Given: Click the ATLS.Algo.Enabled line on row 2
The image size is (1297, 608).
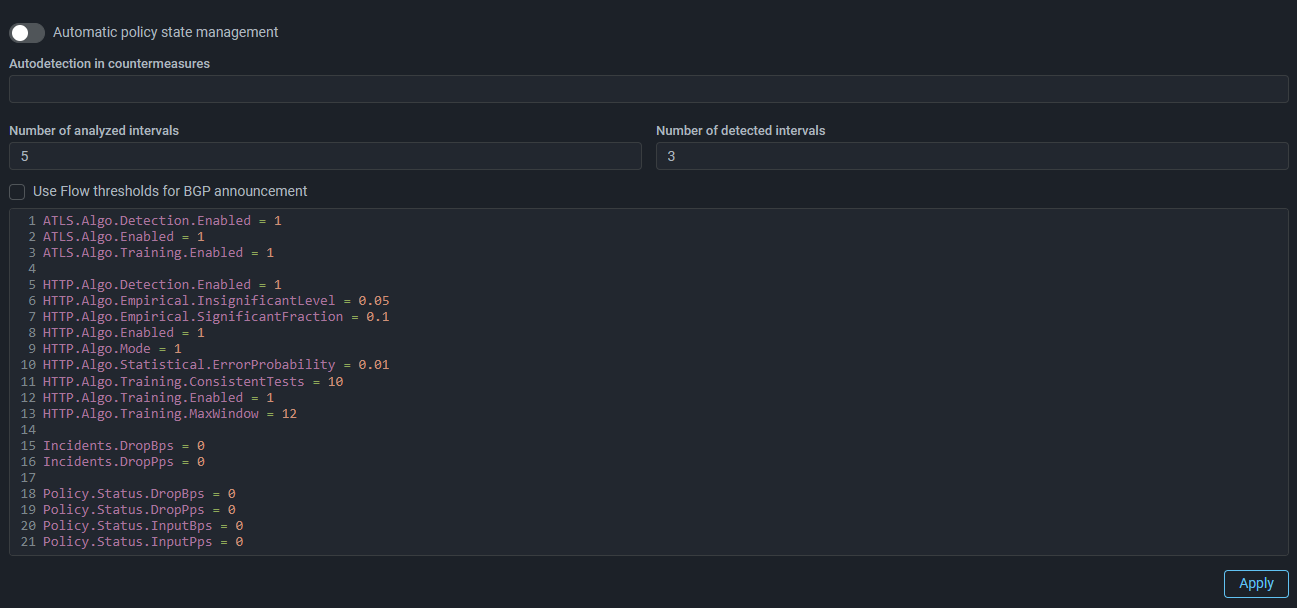Looking at the screenshot, I should coord(123,237).
